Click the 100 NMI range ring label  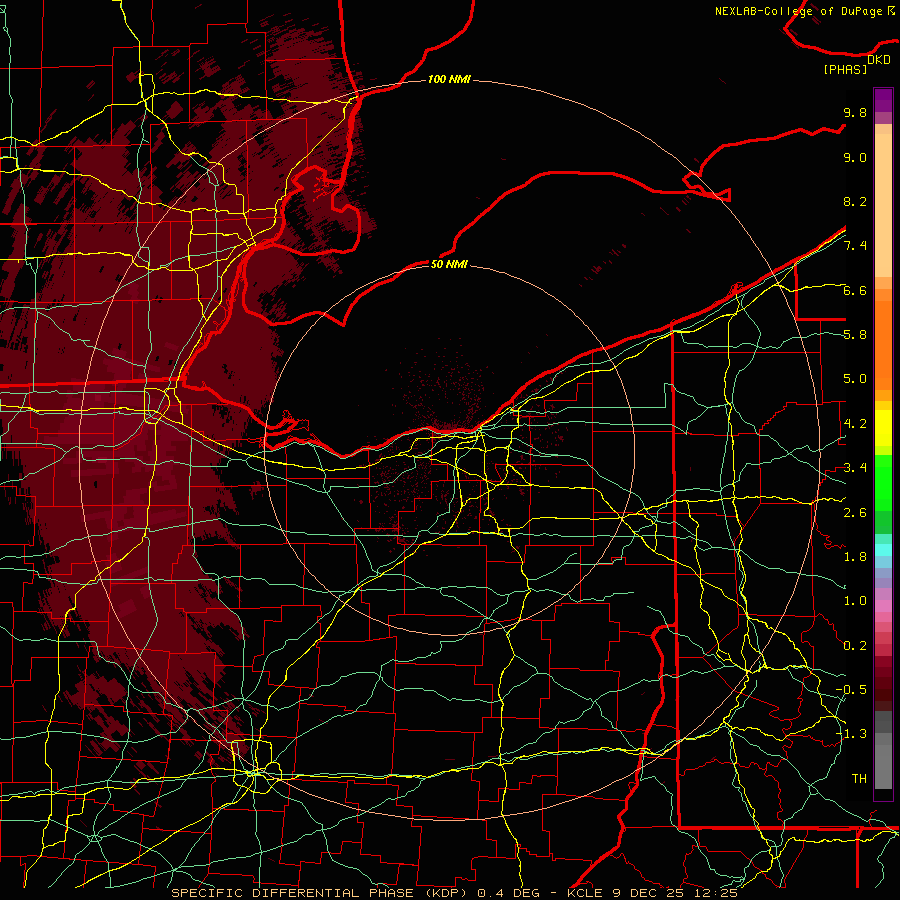coord(449,79)
